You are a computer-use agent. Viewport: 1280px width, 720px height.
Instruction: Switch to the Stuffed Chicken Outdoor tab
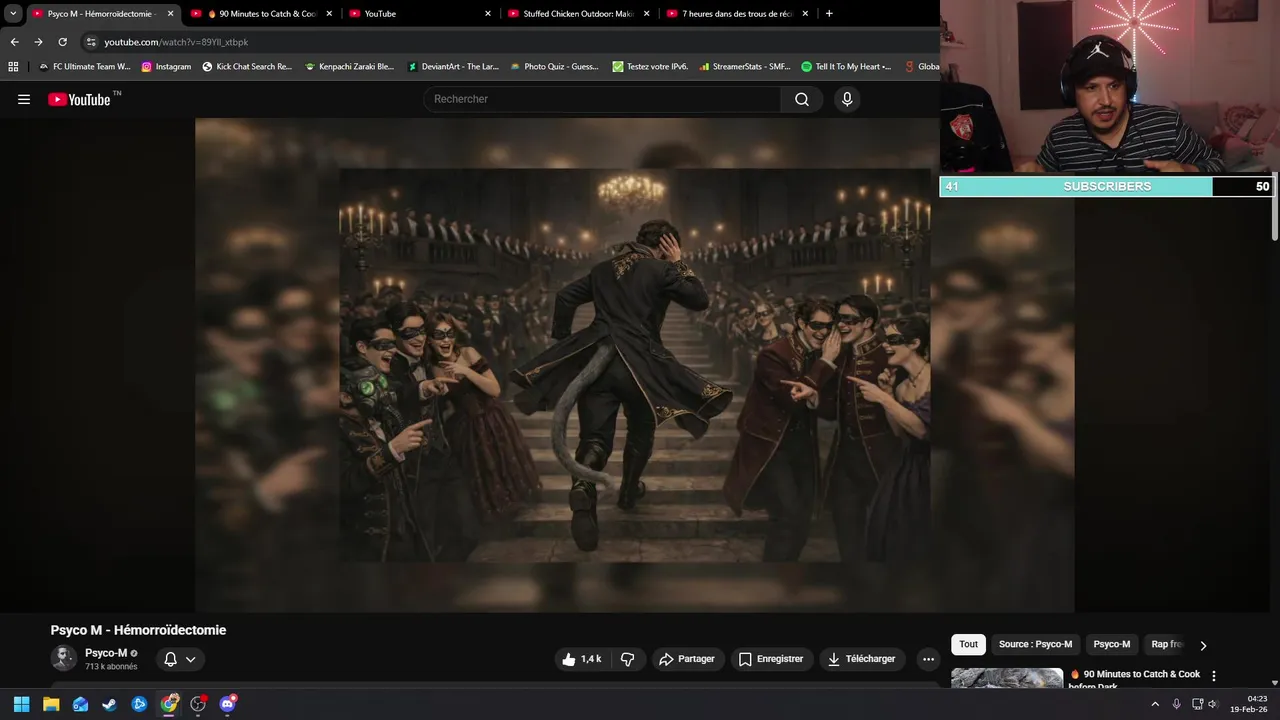click(579, 14)
